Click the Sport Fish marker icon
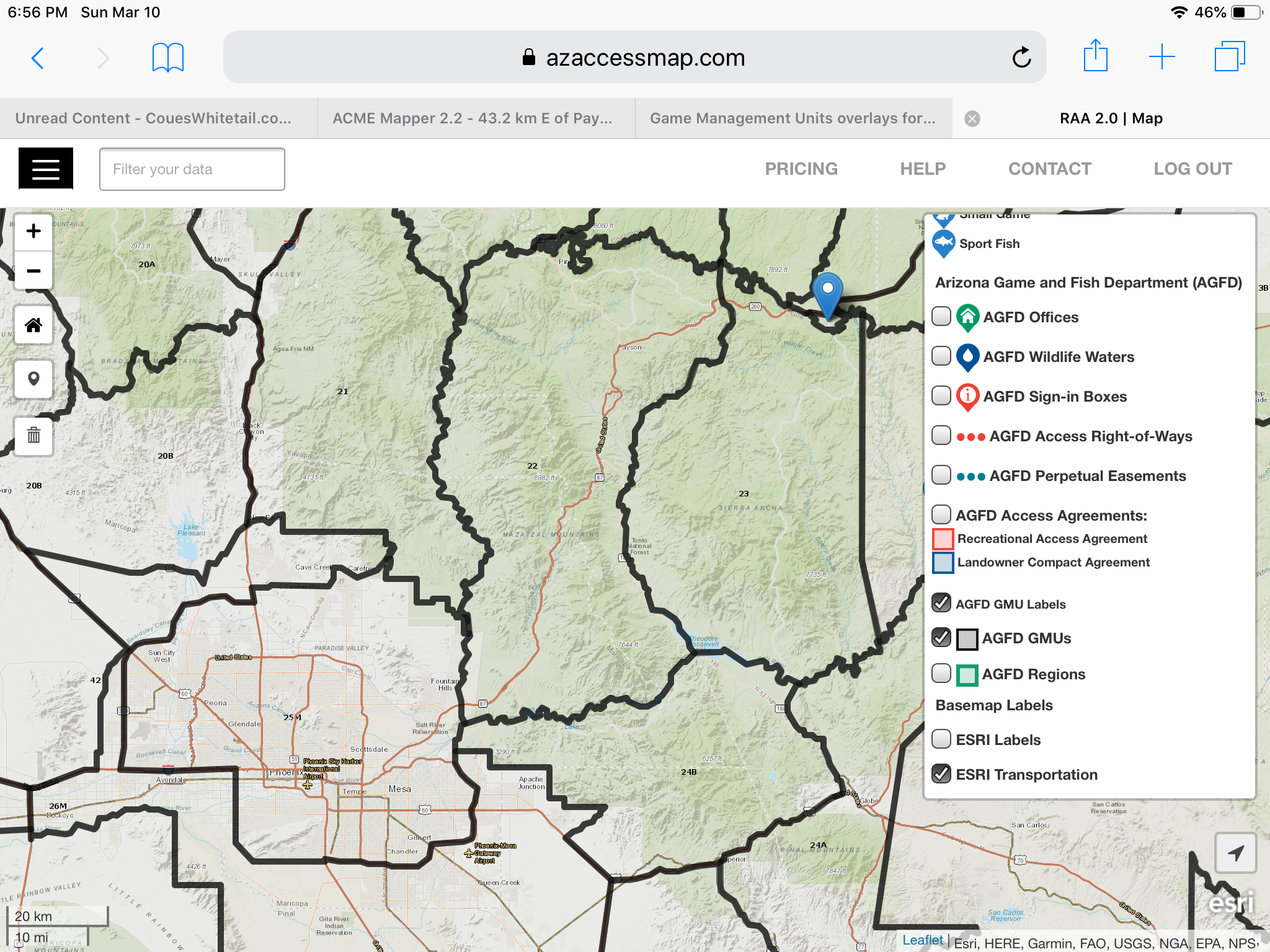 (943, 244)
